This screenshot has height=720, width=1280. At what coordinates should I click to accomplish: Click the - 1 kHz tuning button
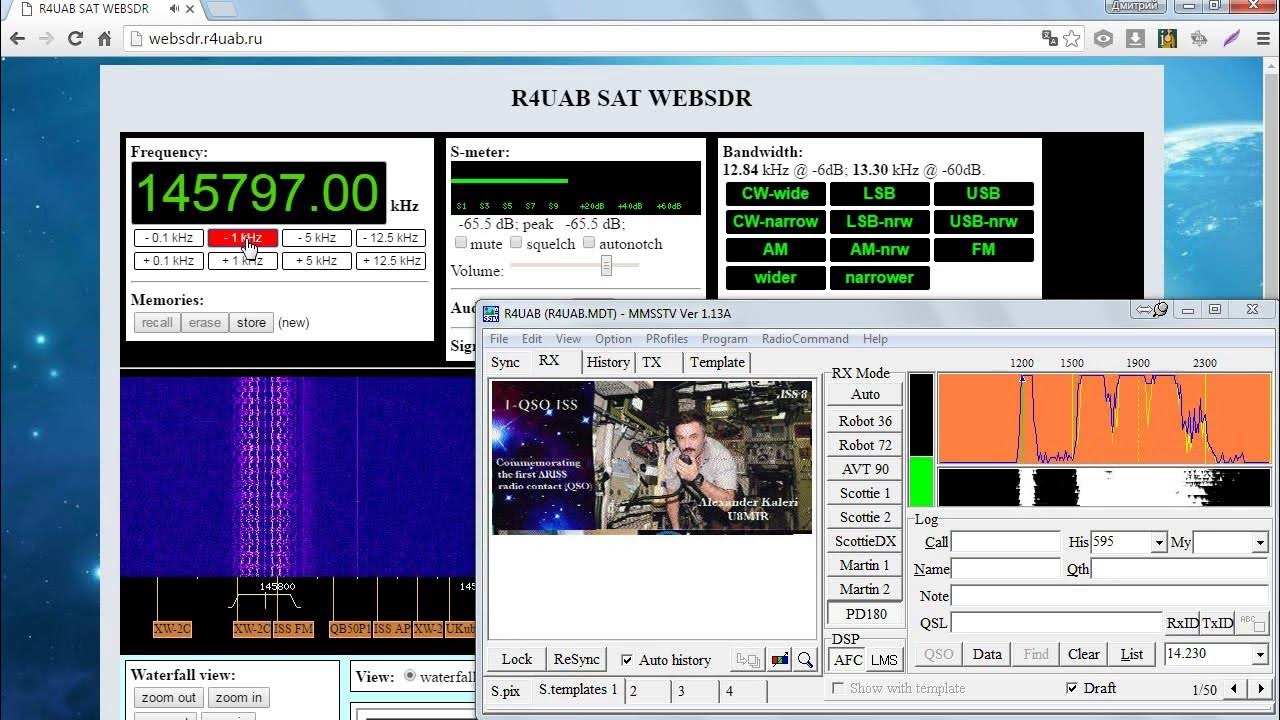coord(243,238)
